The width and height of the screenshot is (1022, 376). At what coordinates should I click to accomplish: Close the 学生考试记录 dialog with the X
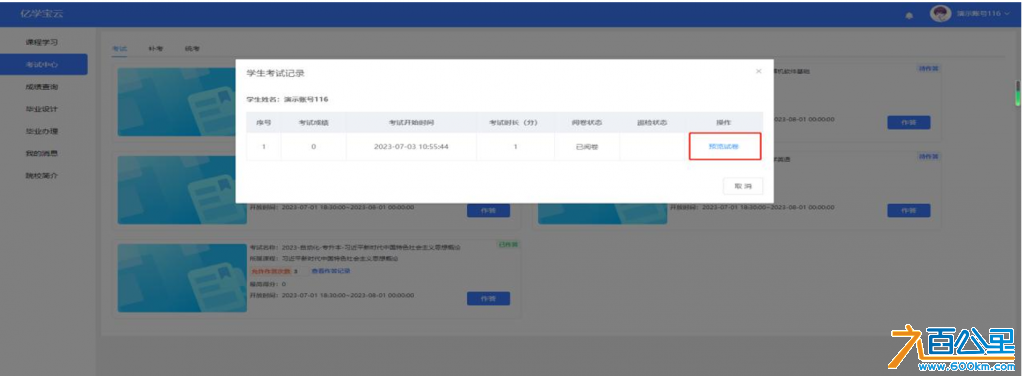pyautogui.click(x=758, y=71)
